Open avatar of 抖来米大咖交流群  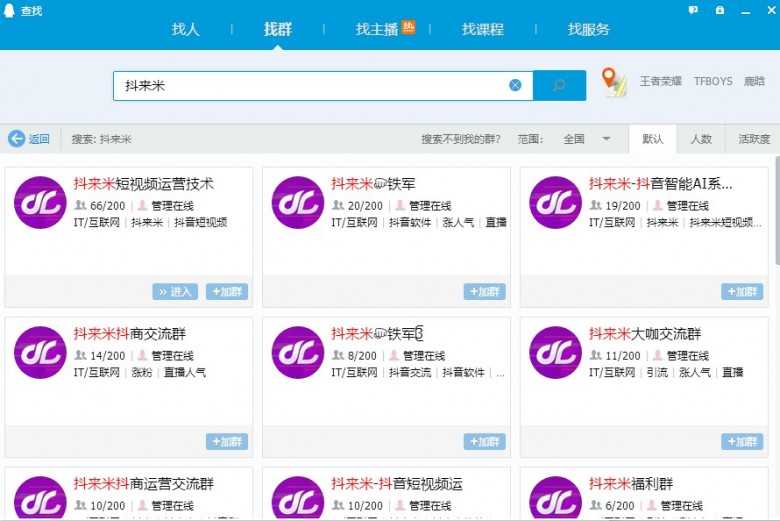(x=556, y=352)
